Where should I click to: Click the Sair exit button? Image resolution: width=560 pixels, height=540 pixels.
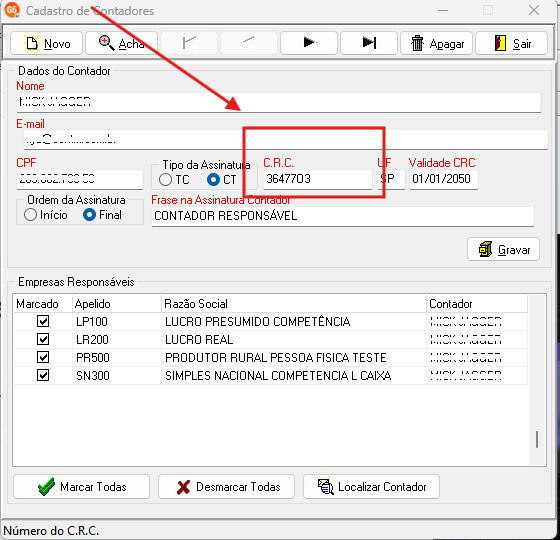coord(512,43)
